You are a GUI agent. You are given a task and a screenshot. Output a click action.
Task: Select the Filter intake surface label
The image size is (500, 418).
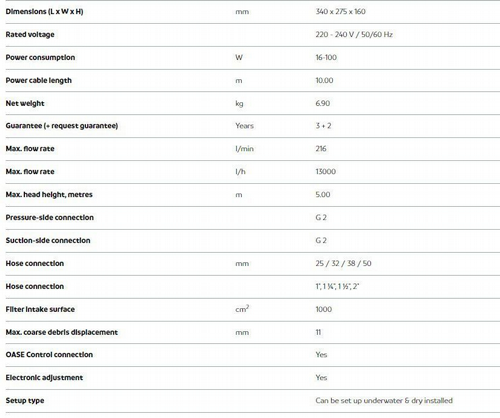coord(40,309)
